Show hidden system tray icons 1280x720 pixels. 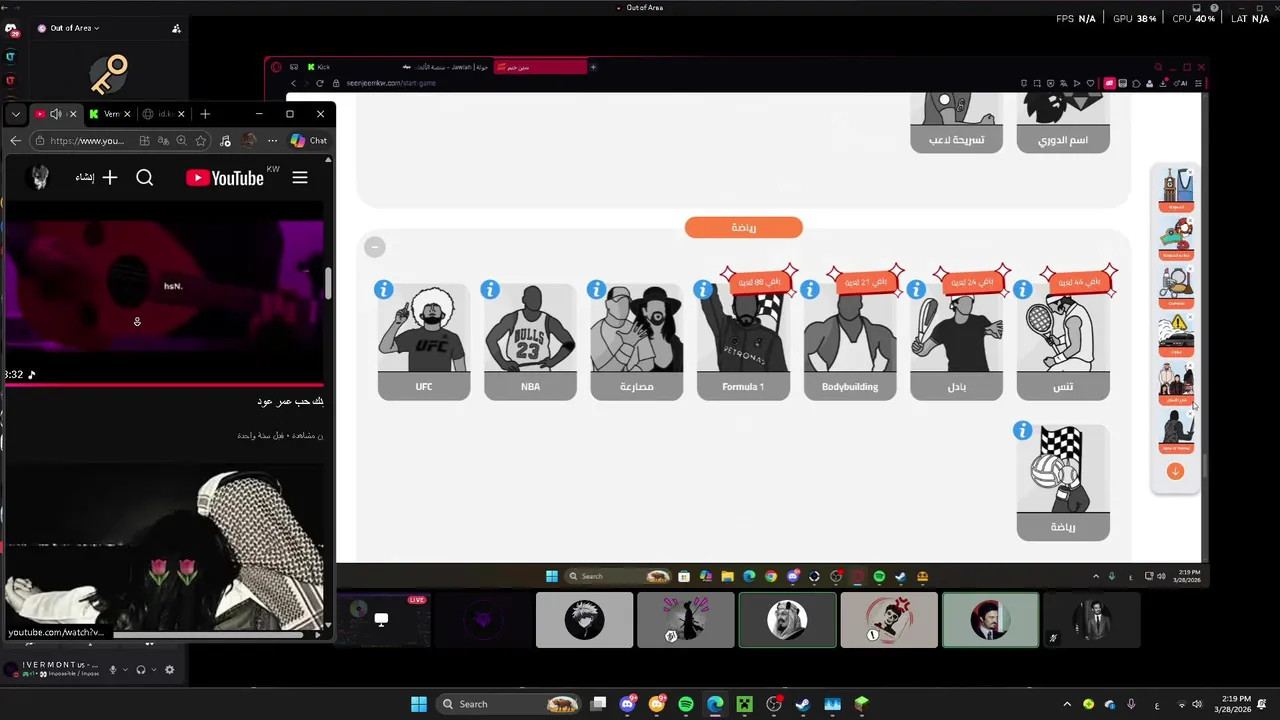(1067, 704)
